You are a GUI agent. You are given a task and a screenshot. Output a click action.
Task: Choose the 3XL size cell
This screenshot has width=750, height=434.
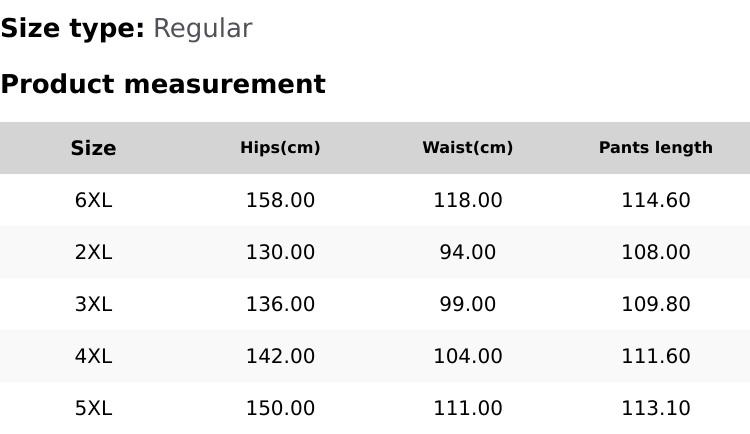93,304
